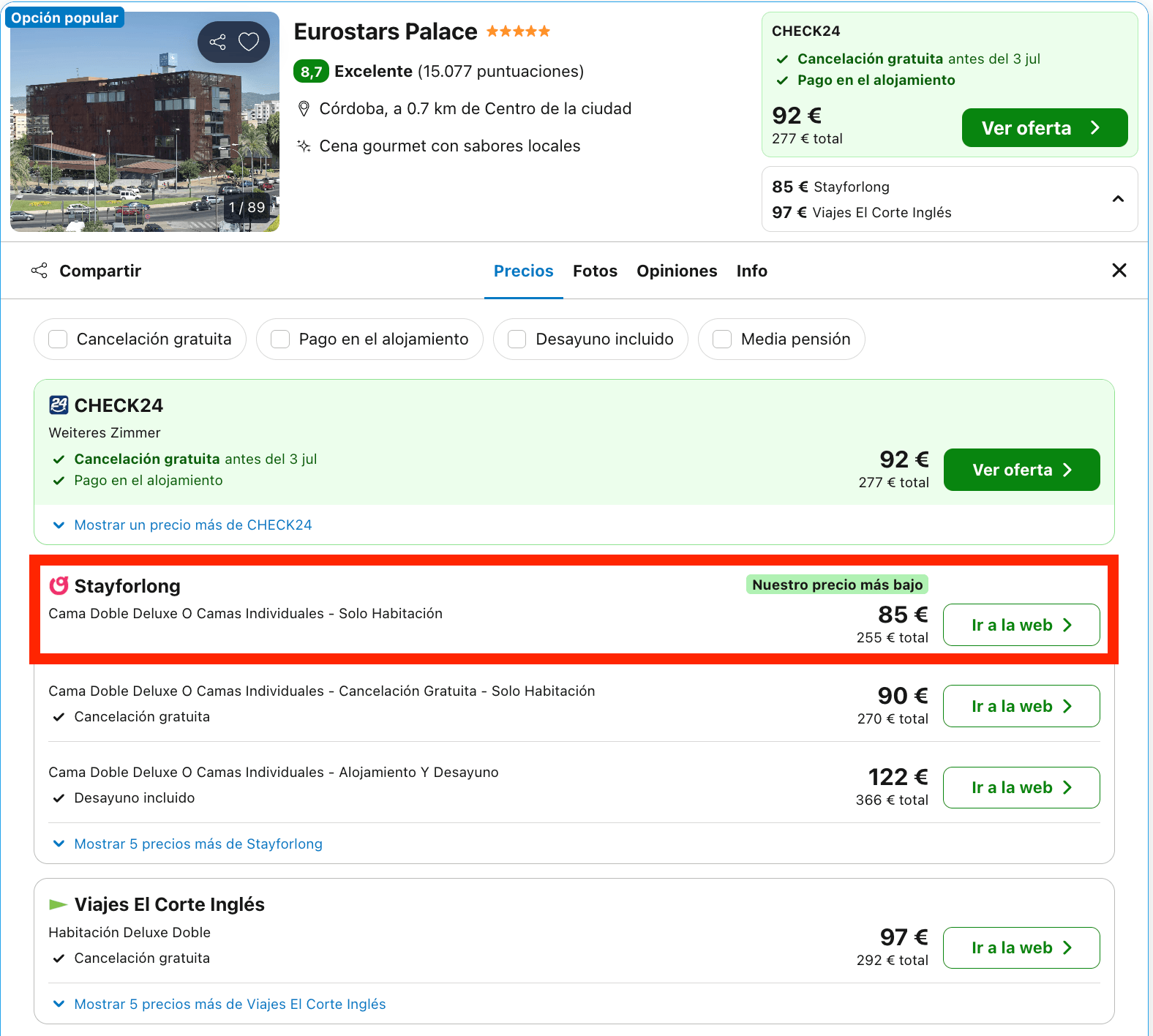Click Weiteres Zimmer room name
This screenshot has width=1153, height=1036.
click(x=105, y=433)
